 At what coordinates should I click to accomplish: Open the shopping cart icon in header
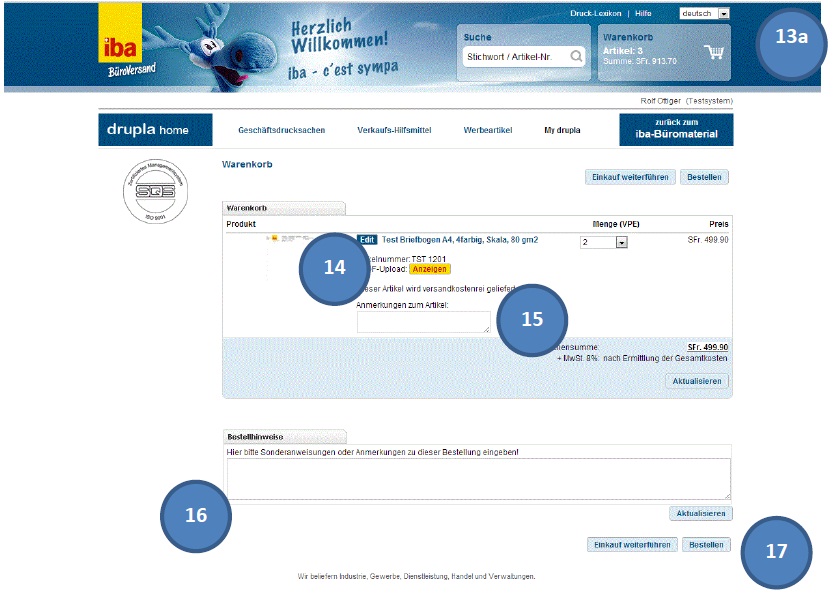click(714, 53)
